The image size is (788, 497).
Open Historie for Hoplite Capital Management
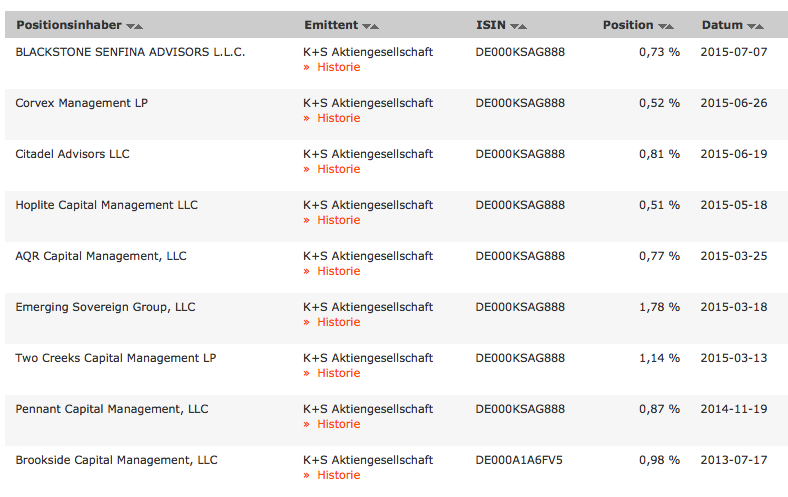coord(338,220)
